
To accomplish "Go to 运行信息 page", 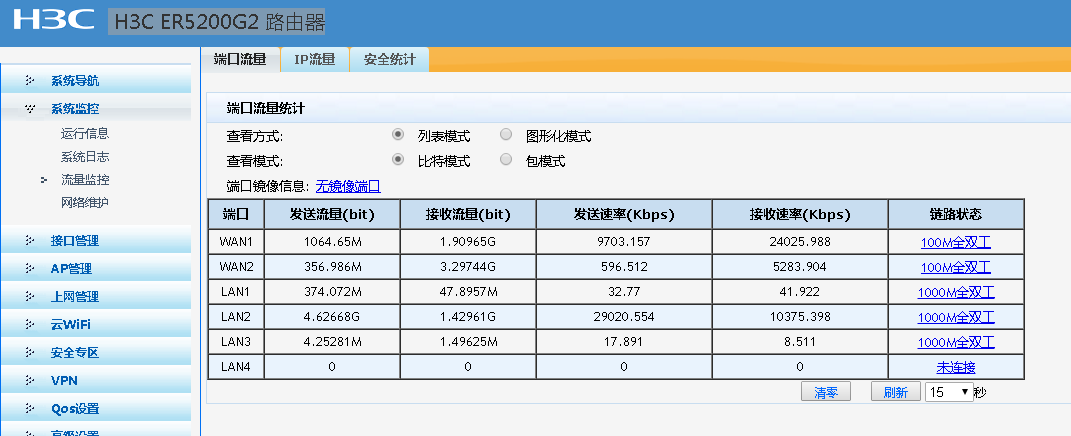I will (x=85, y=133).
